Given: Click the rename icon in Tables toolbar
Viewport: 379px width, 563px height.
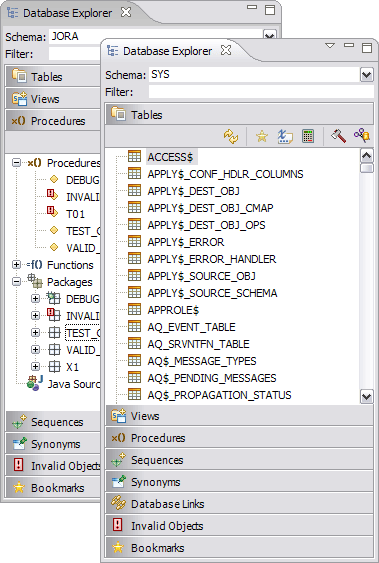Looking at the screenshot, I should coord(285,136).
